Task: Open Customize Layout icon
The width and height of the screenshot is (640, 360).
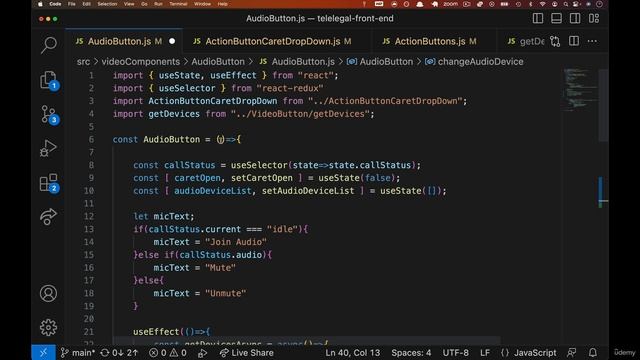Action: 594,18
